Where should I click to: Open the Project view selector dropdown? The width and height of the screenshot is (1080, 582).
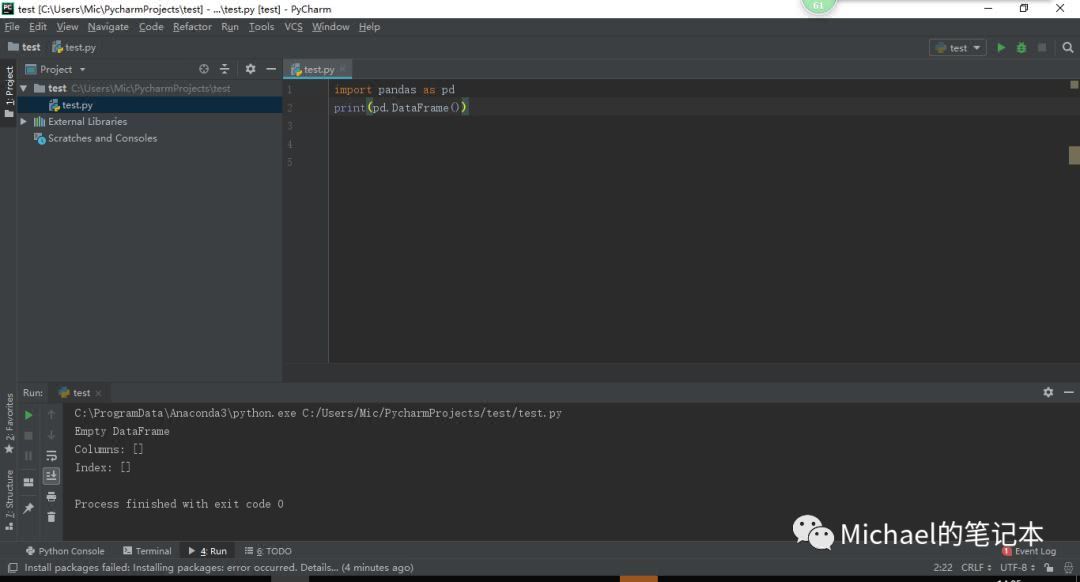coord(62,69)
